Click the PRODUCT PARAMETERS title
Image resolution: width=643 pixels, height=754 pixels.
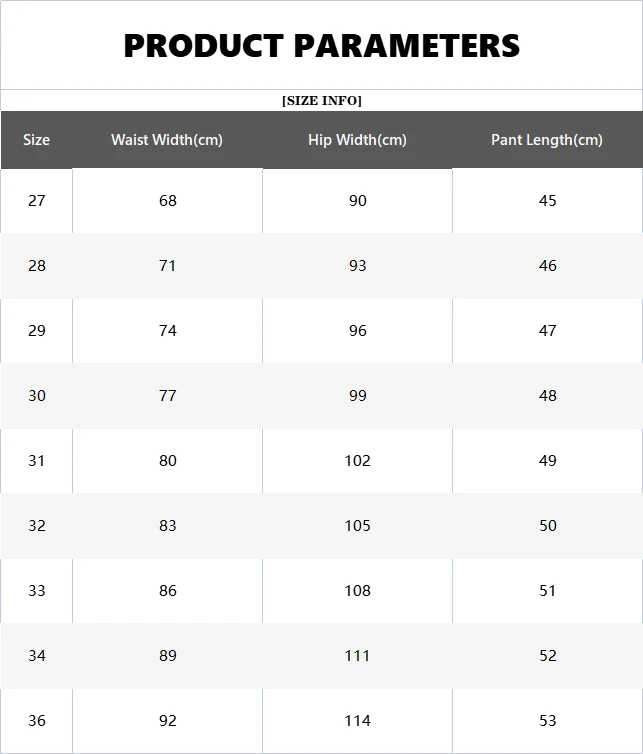coord(321,46)
